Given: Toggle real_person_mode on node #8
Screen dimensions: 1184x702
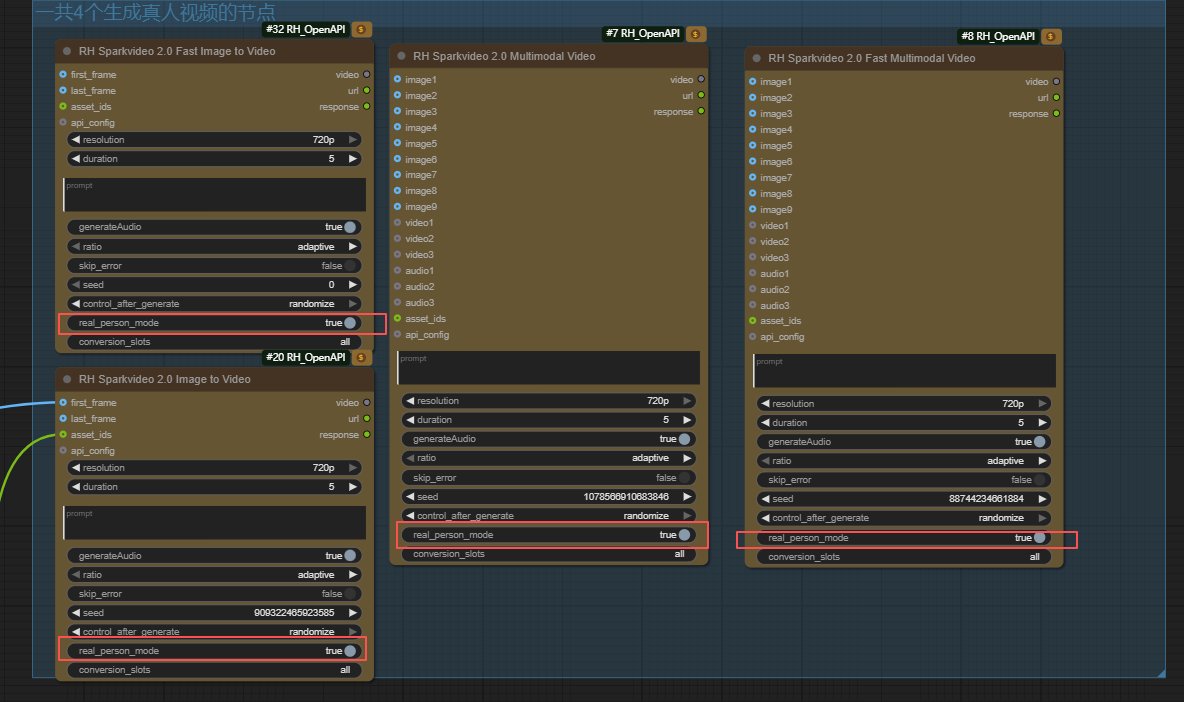Looking at the screenshot, I should click(x=904, y=538).
